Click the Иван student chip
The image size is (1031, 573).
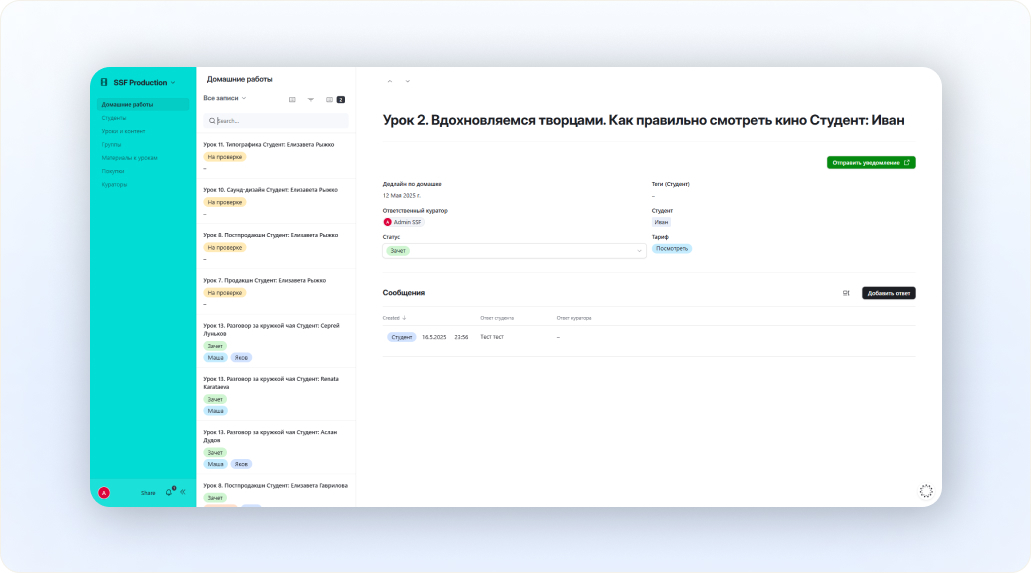click(661, 222)
